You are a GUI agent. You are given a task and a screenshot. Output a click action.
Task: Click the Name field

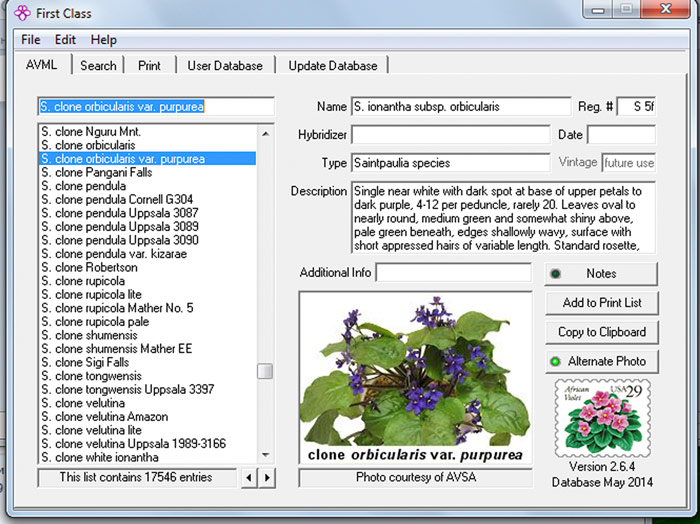click(461, 107)
